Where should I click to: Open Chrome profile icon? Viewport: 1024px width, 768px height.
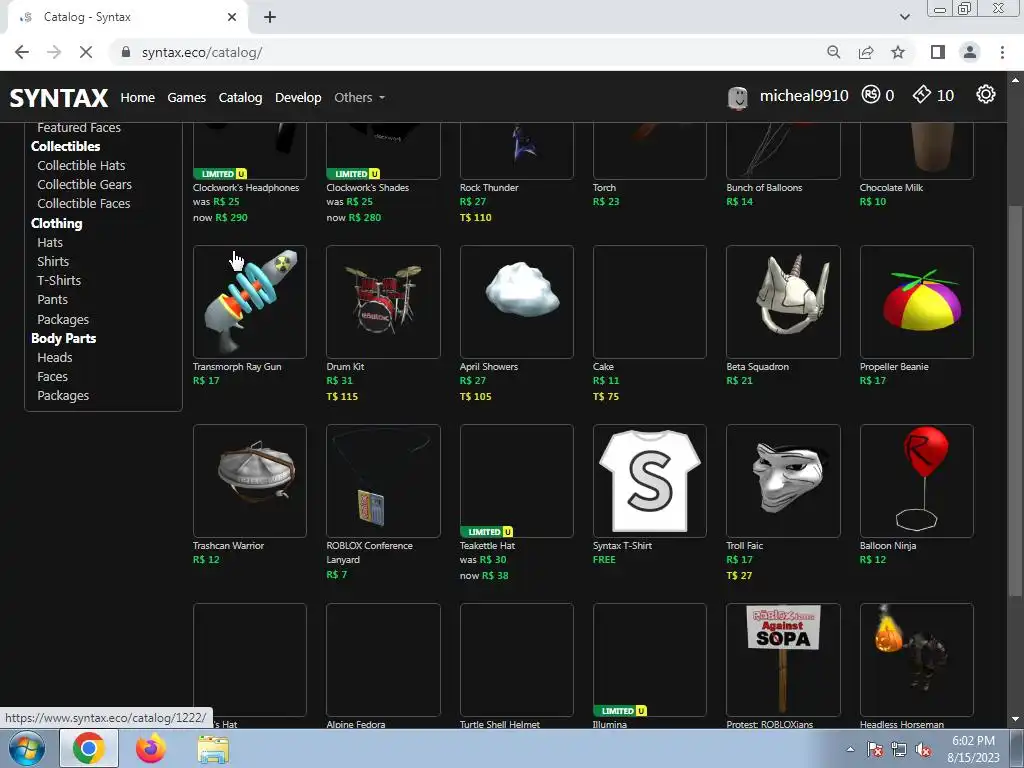970,52
